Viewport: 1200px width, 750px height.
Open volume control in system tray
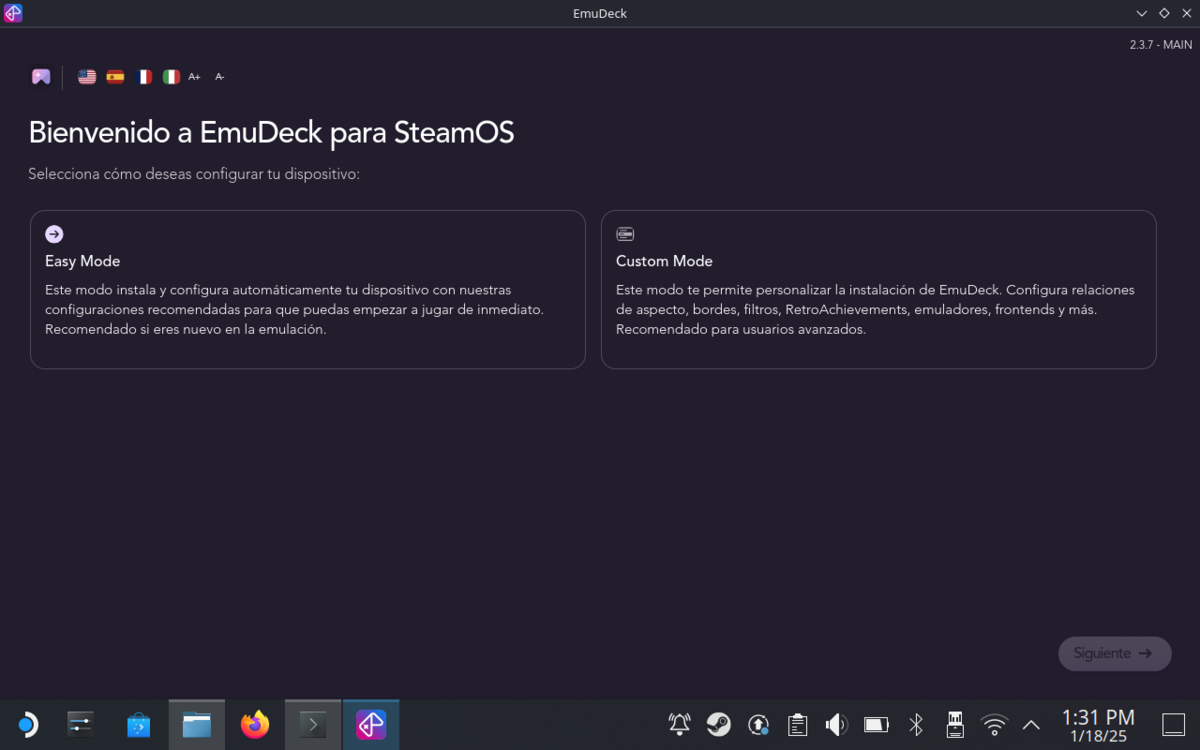pos(836,725)
